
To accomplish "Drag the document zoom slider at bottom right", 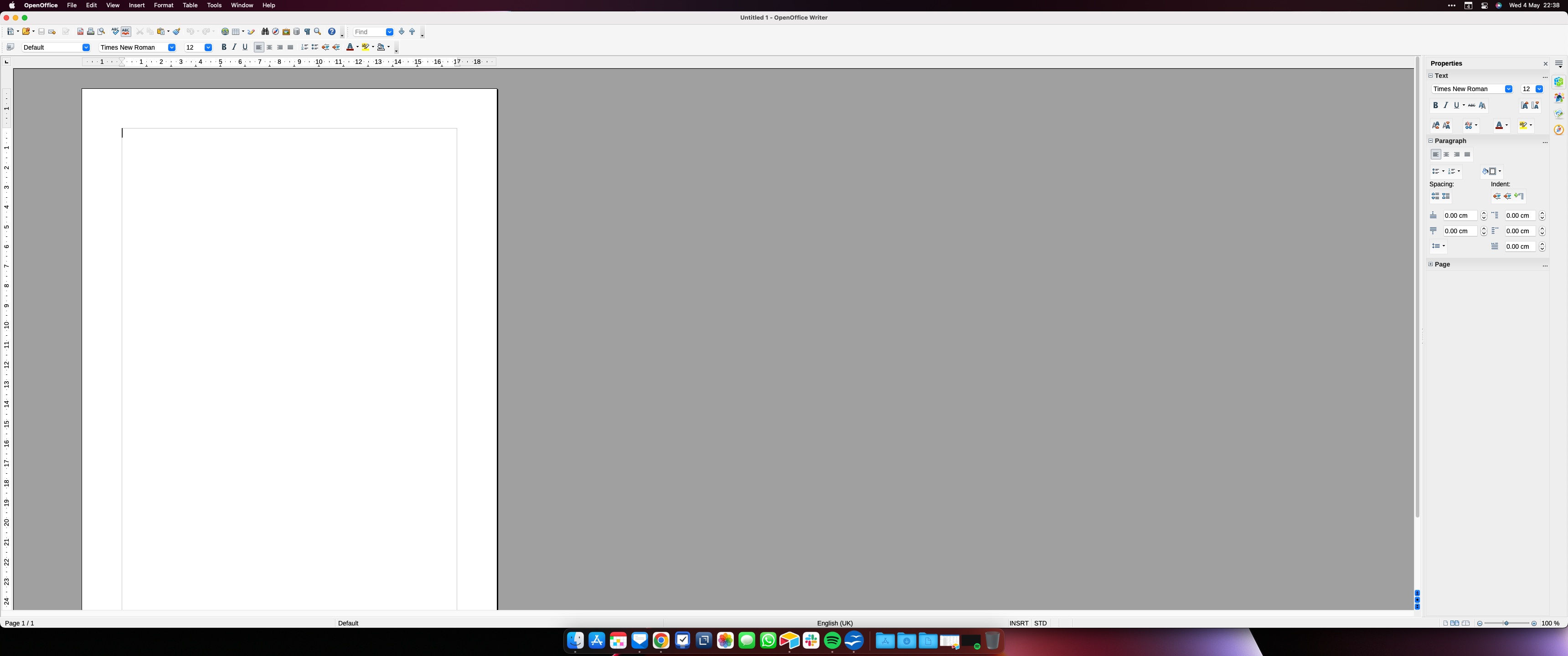I will click(1507, 623).
